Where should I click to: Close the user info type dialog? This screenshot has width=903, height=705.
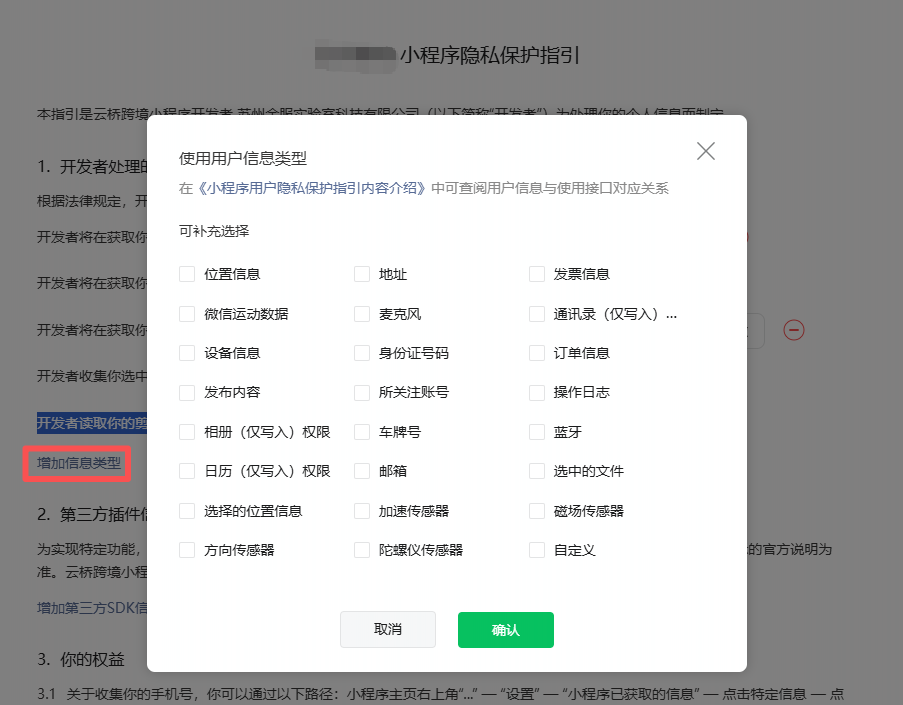pos(705,151)
